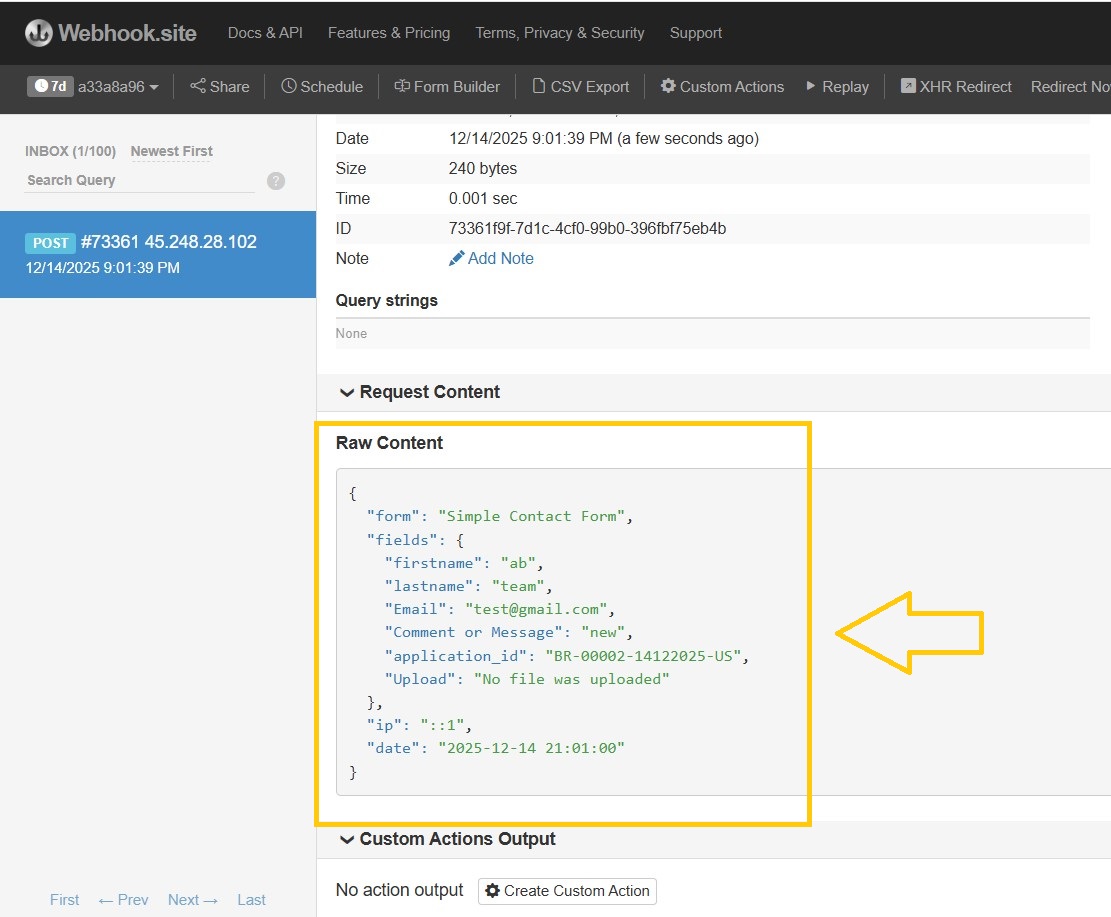This screenshot has height=917, width=1111.
Task: Collapse the Request Content section
Action: point(418,392)
